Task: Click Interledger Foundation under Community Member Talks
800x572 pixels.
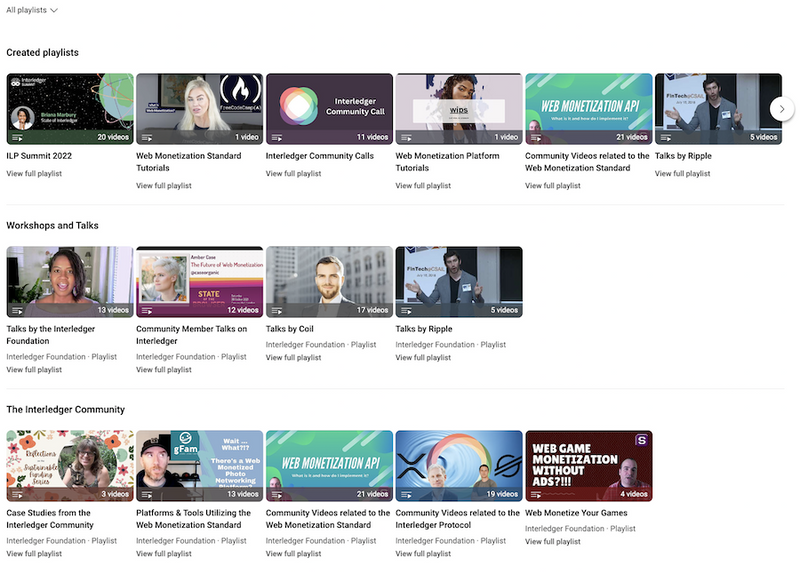Action: [x=176, y=357]
